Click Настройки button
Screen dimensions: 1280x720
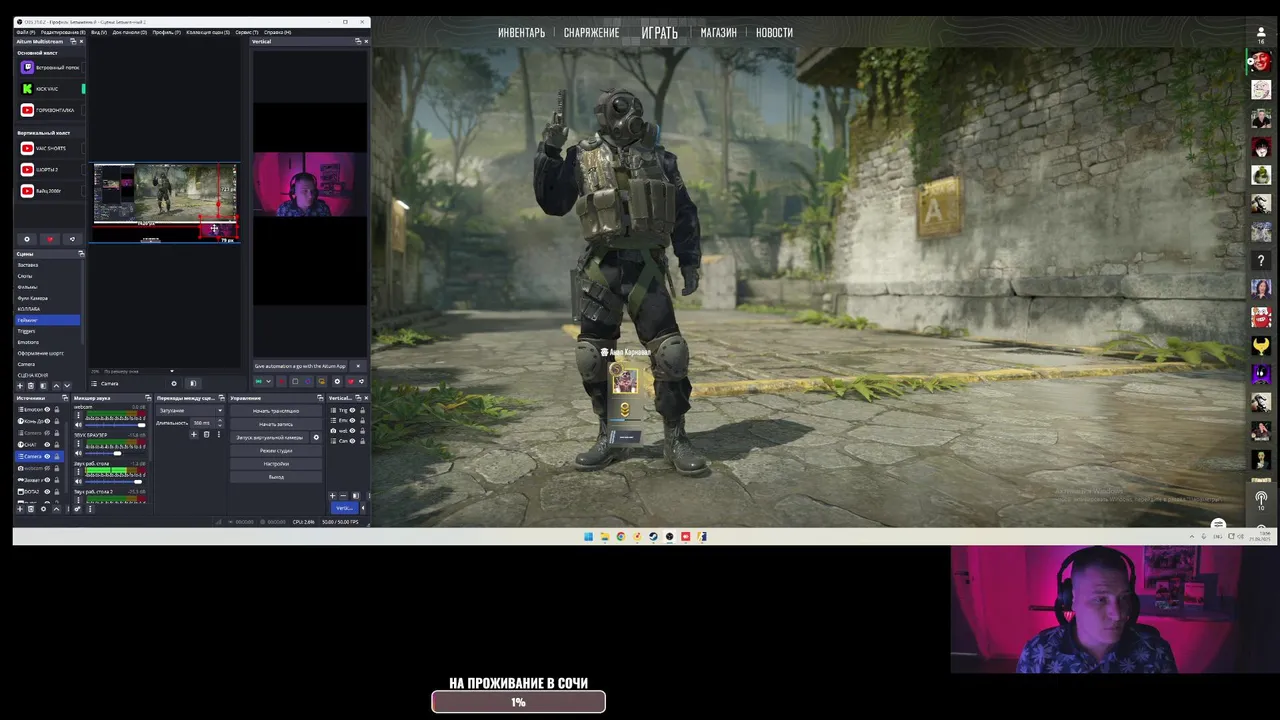(x=276, y=464)
